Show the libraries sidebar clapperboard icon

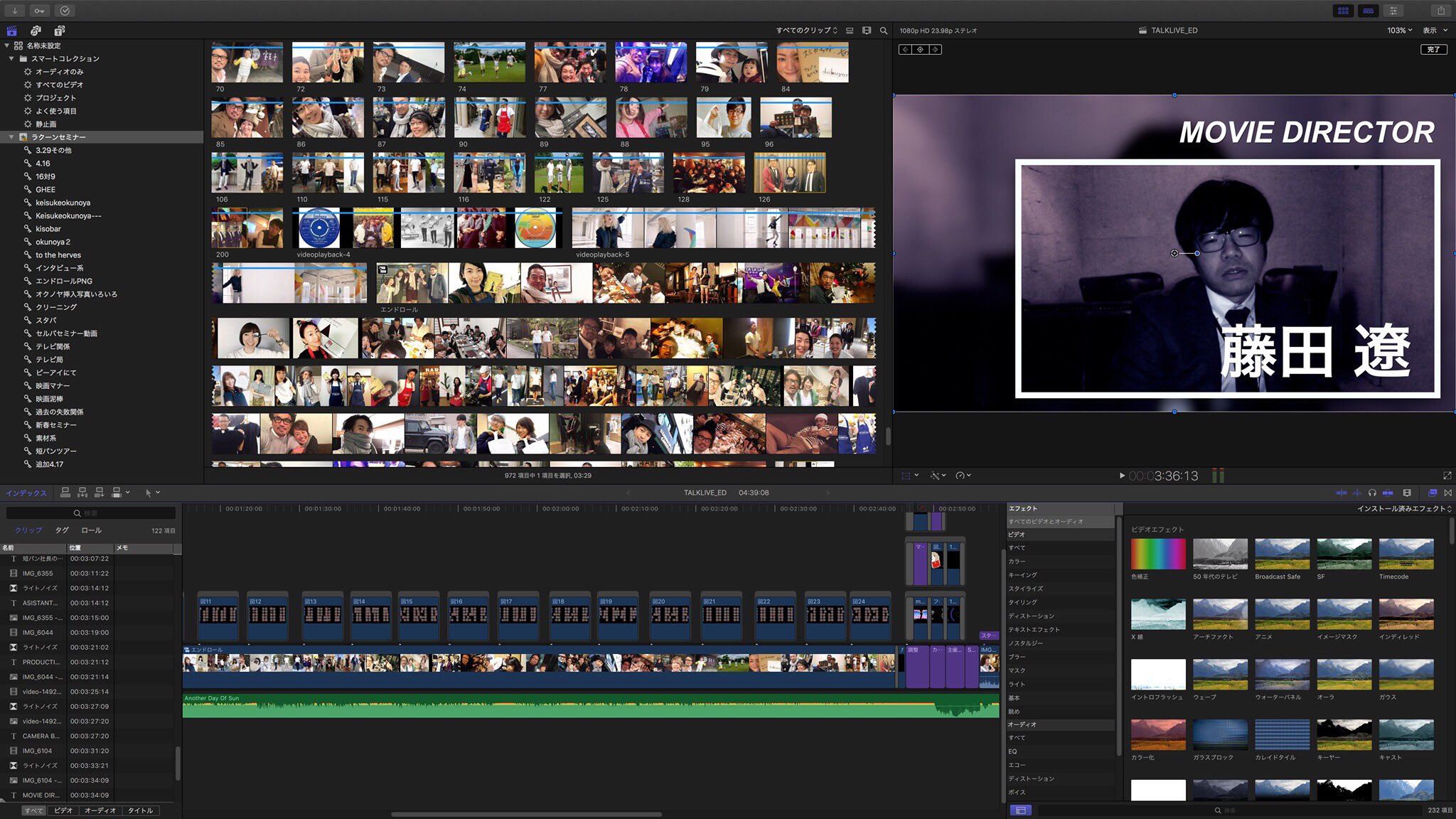click(x=11, y=31)
